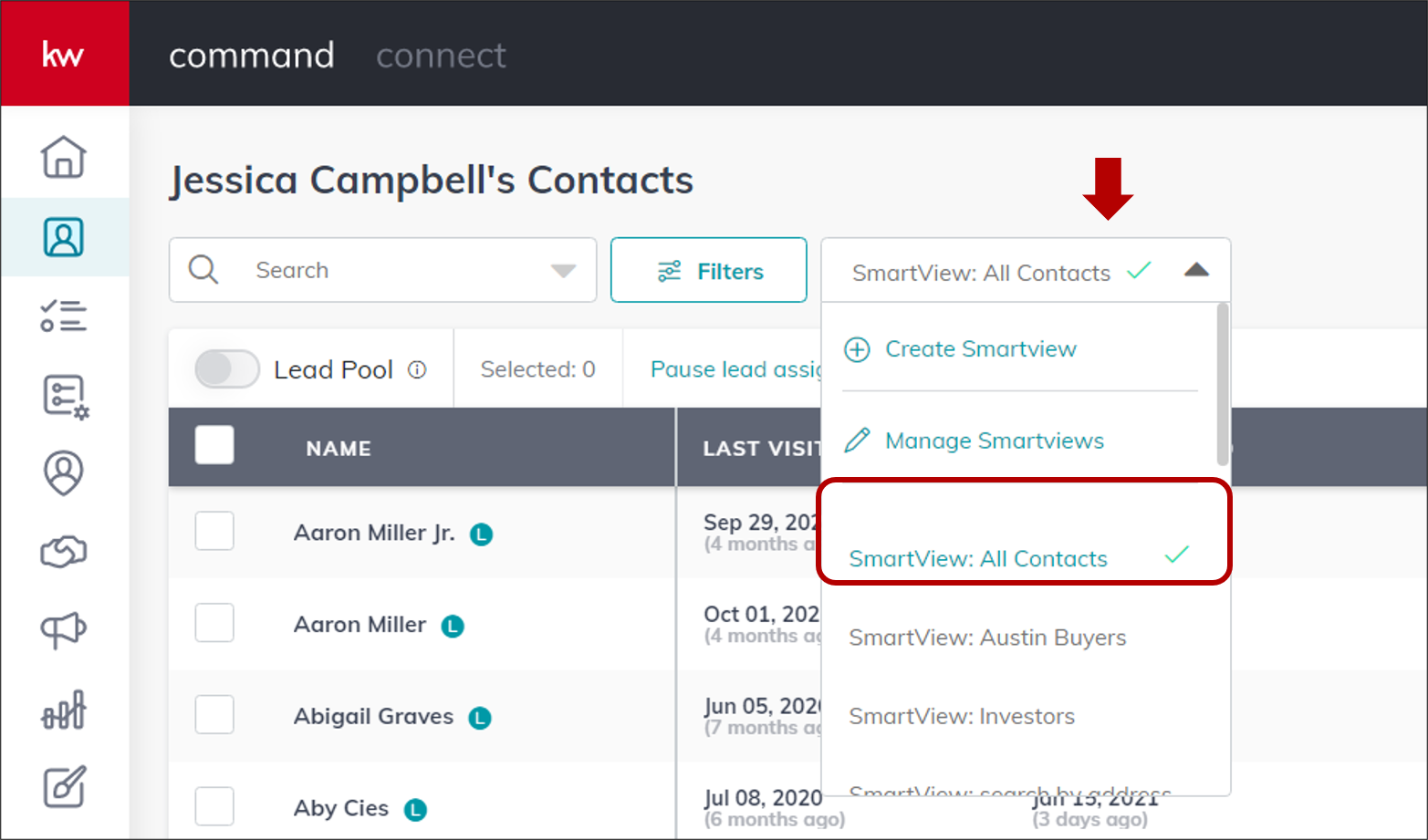Check the box for Aby Cies
Viewport: 1428px width, 840px height.
214,806
